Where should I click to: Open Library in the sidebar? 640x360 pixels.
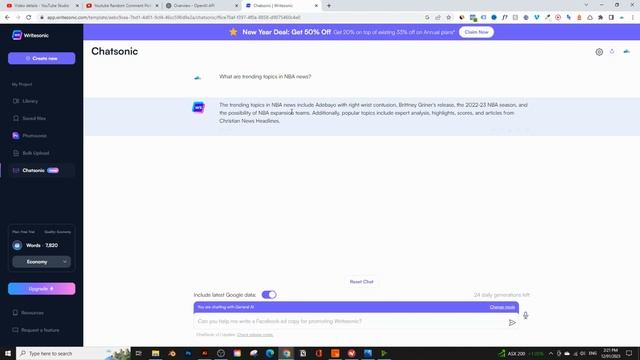pos(25,101)
